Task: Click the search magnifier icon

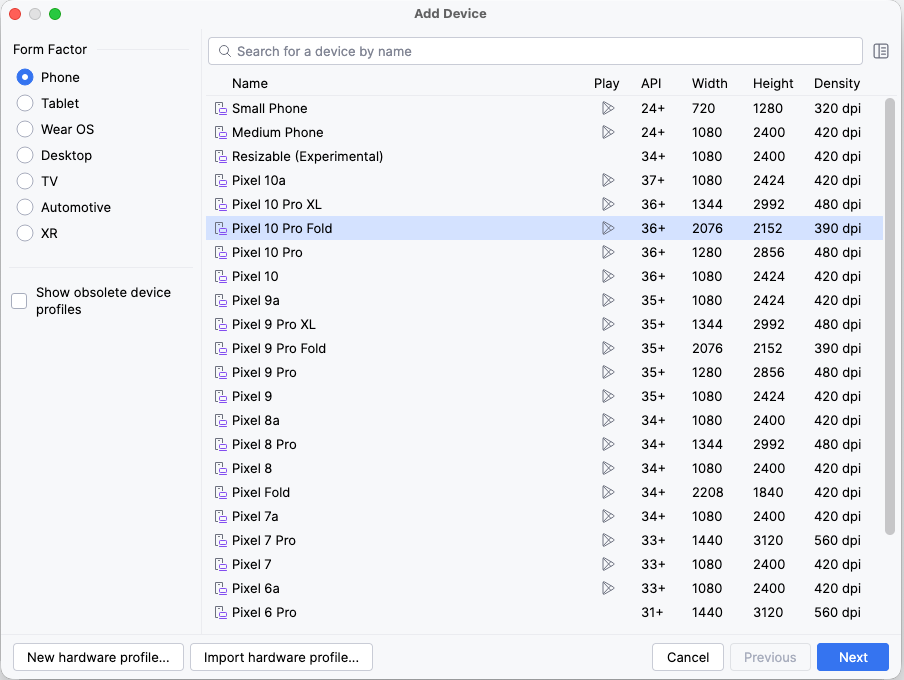Action: [225, 51]
